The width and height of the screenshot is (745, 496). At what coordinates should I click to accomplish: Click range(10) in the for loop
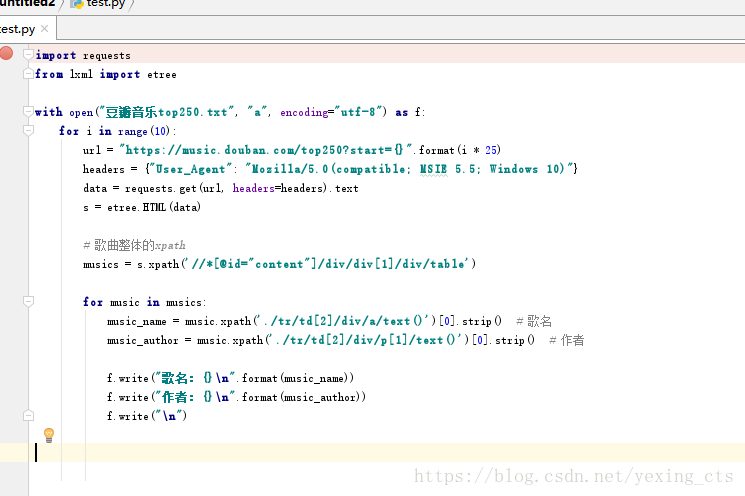tap(143, 131)
